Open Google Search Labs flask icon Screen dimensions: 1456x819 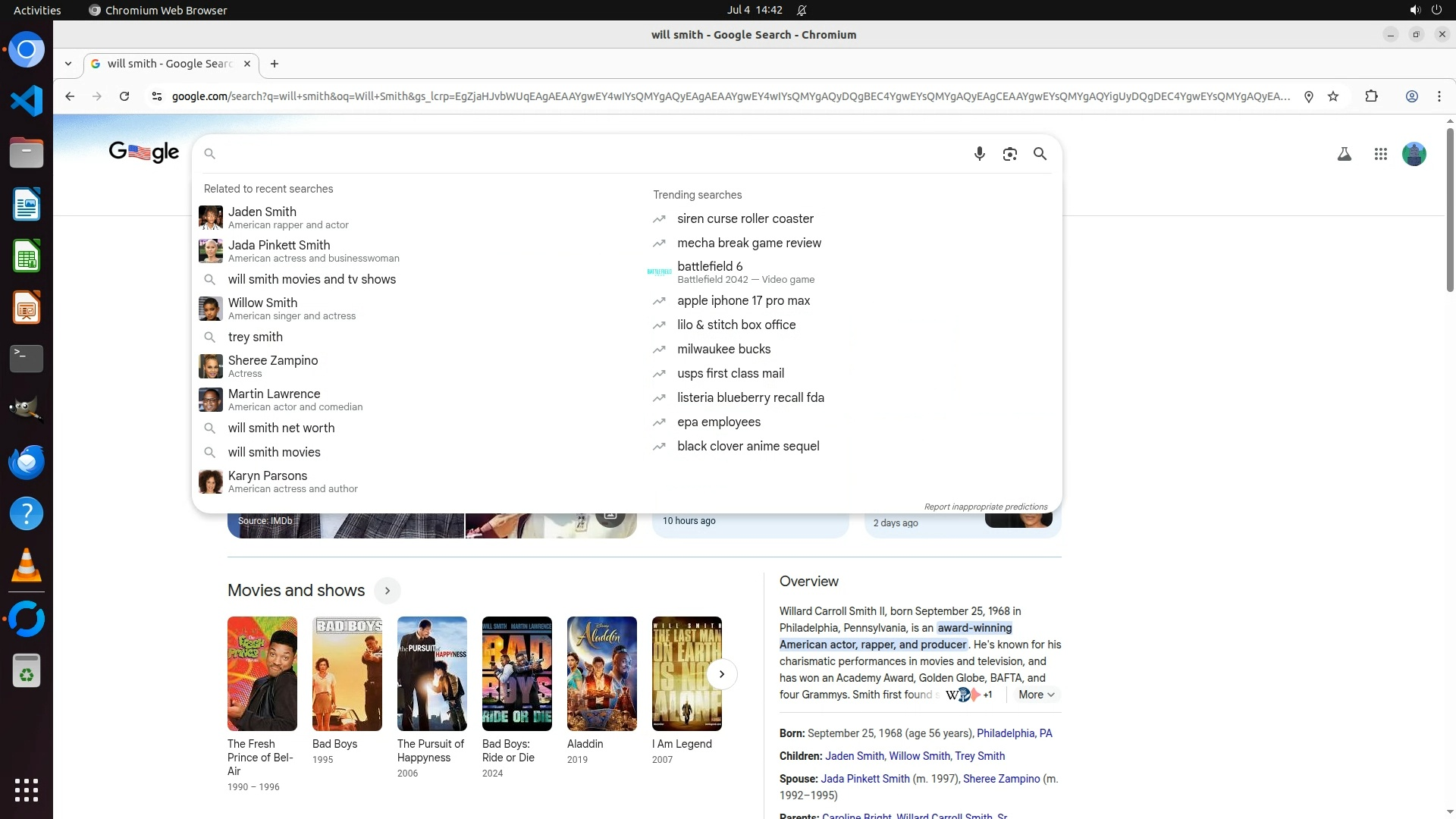[1344, 155]
